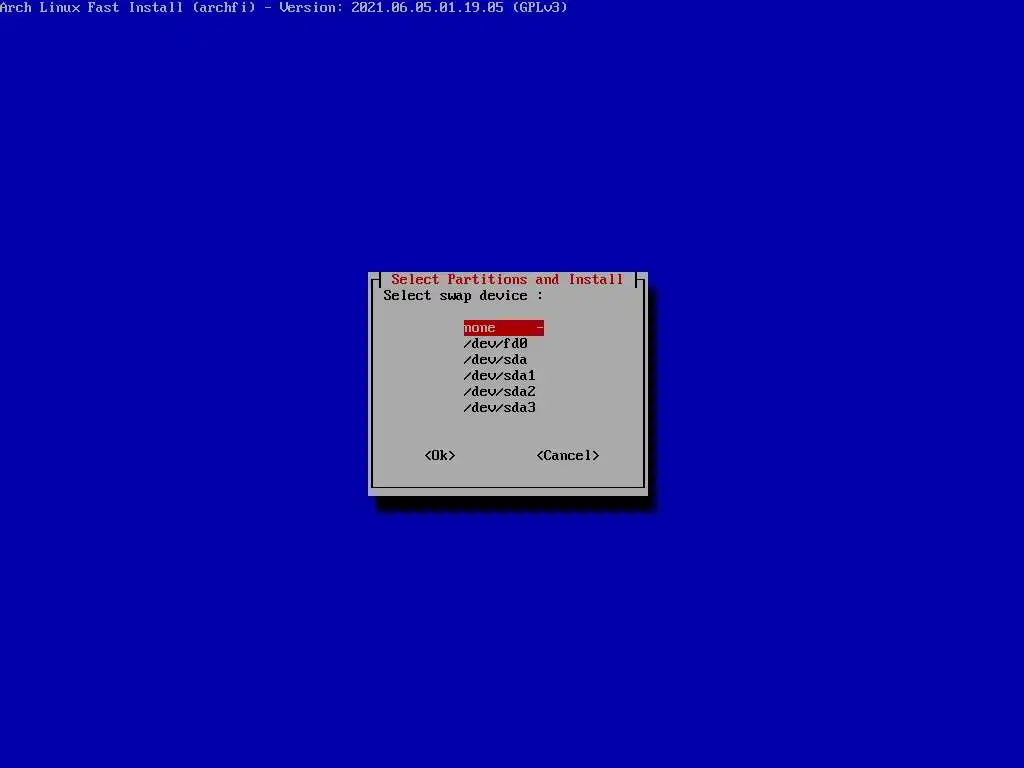Screen dimensions: 1024x768
Task: Select /dev/sda1 as swap device
Action: click(500, 376)
